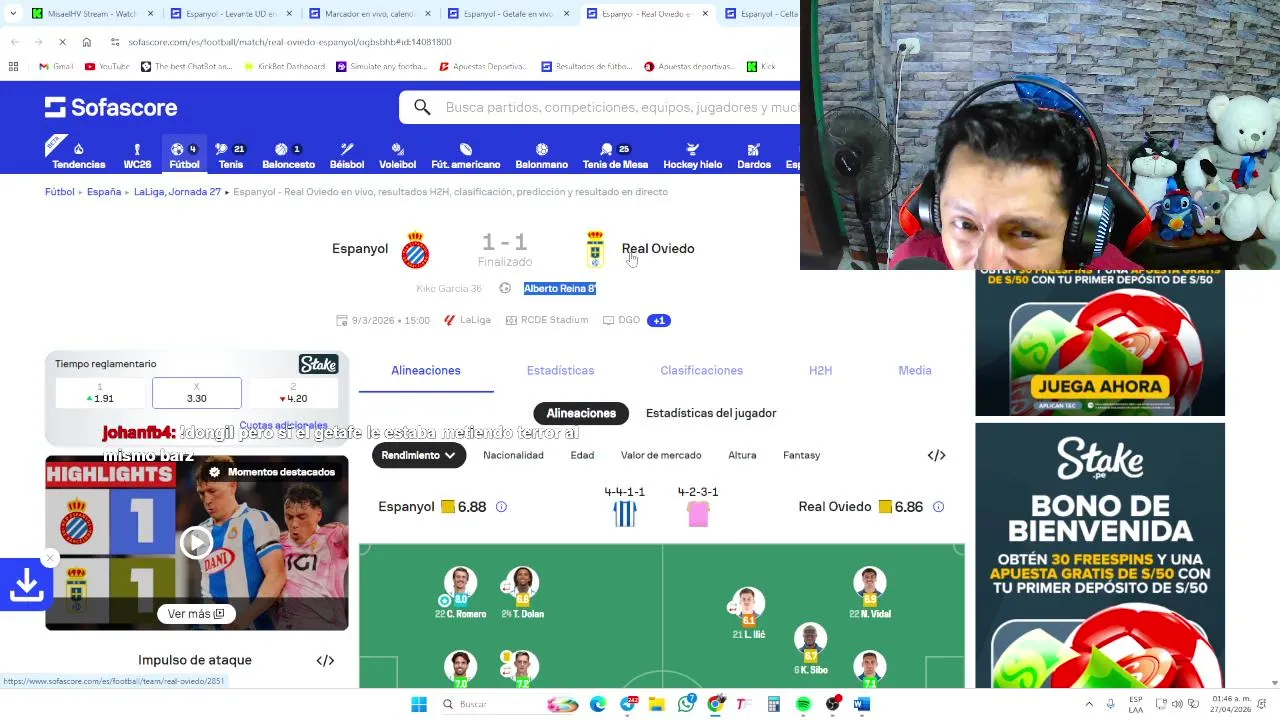Open File Explorer from the taskbar
Image resolution: width=1280 pixels, height=720 pixels.
click(657, 704)
